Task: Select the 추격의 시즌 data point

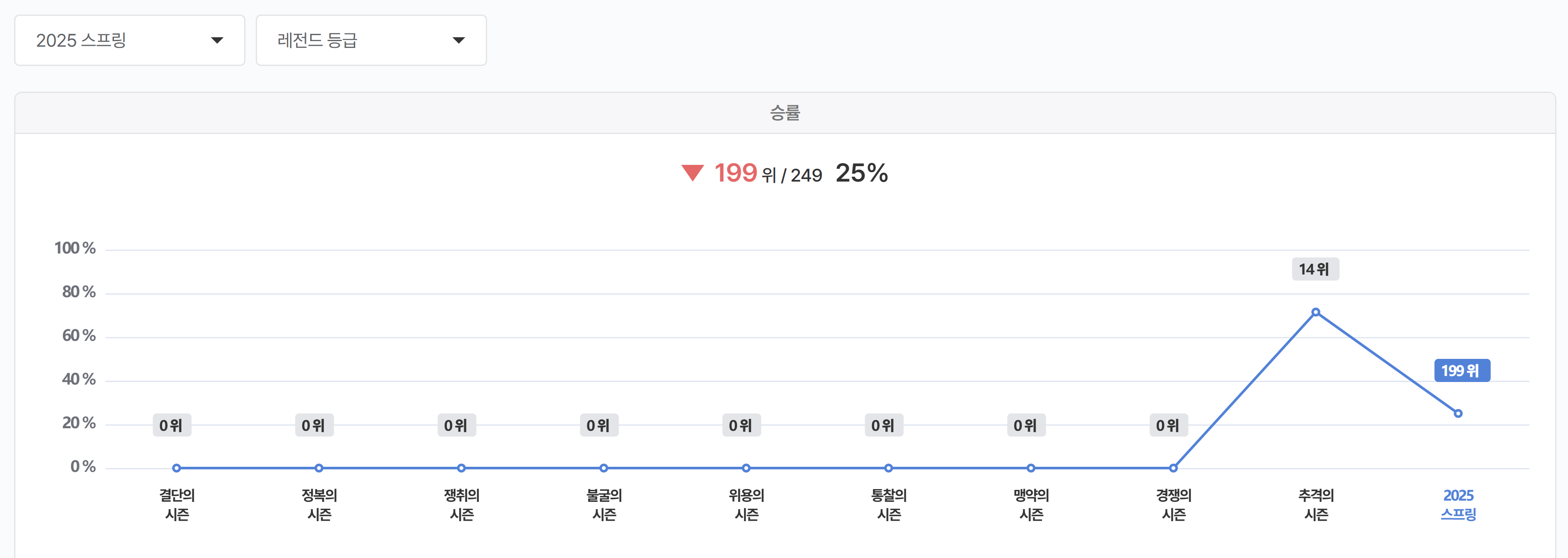Action: (x=1315, y=312)
